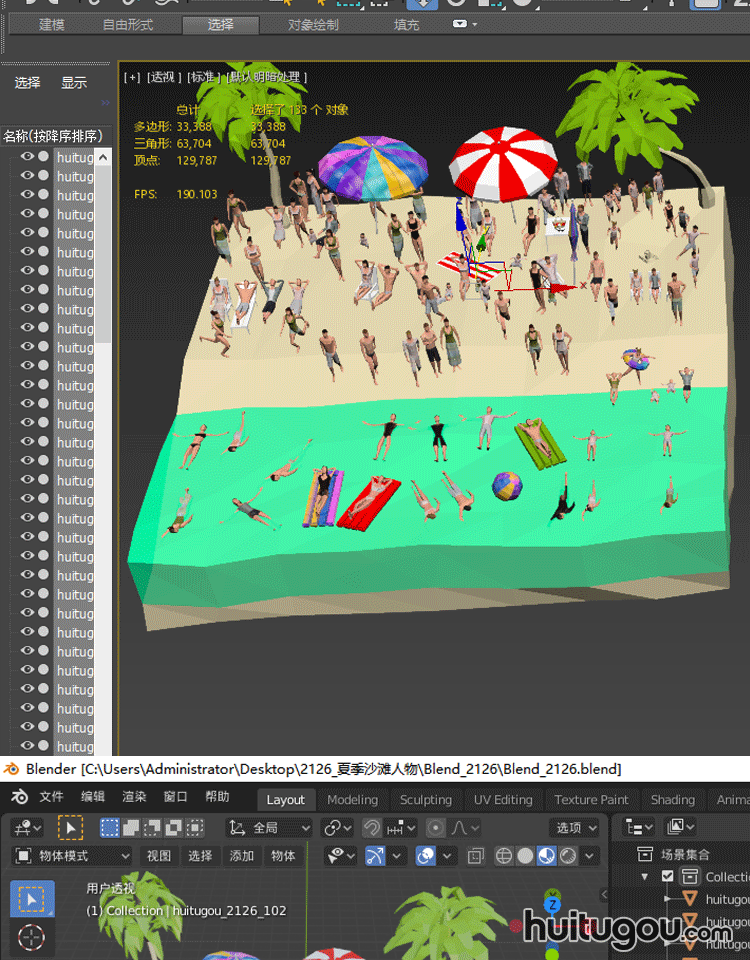Toggle the viewport gizmo icon
Viewport: 750px width, 960px height.
point(375,856)
